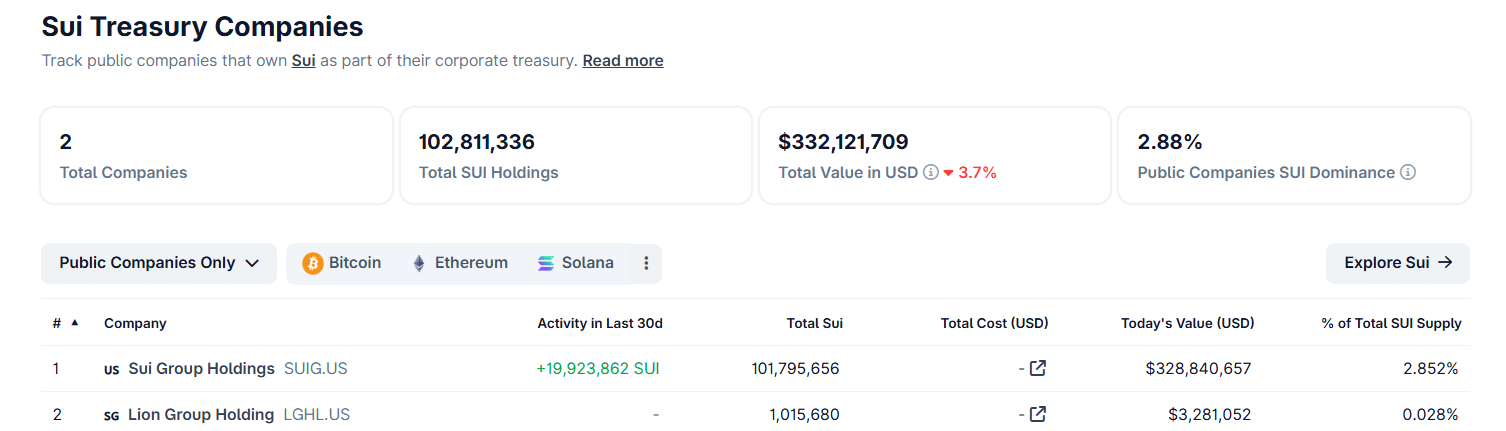This screenshot has height=431, width=1506.
Task: Click info icon beside Public Companies SUI Dominance
Action: 1408,173
